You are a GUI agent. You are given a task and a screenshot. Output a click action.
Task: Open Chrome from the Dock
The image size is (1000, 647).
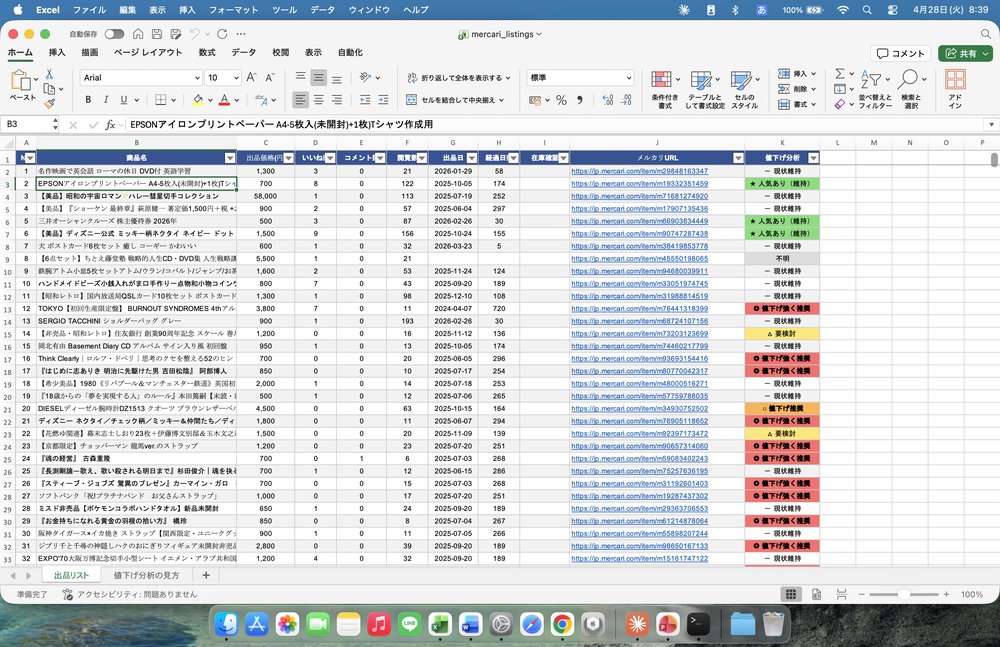click(562, 623)
